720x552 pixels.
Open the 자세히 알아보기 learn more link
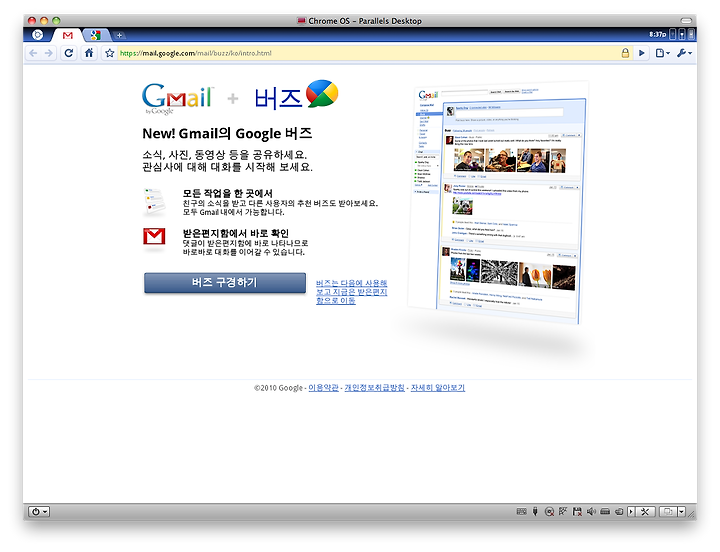tap(438, 388)
